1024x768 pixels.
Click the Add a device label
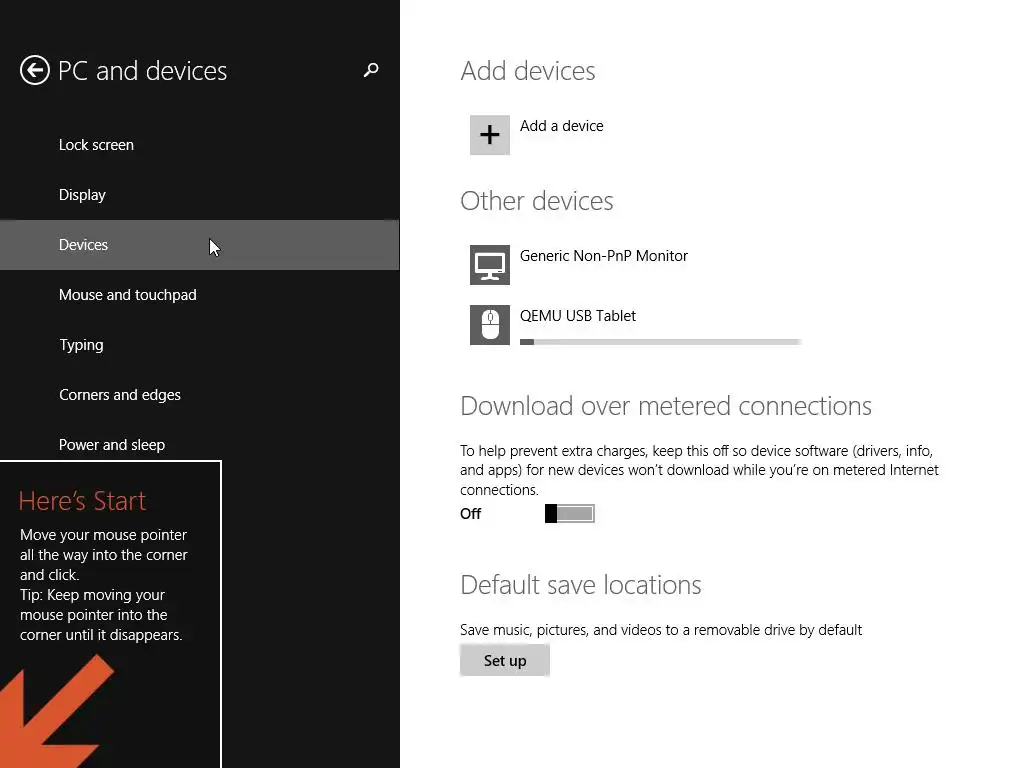click(x=562, y=126)
